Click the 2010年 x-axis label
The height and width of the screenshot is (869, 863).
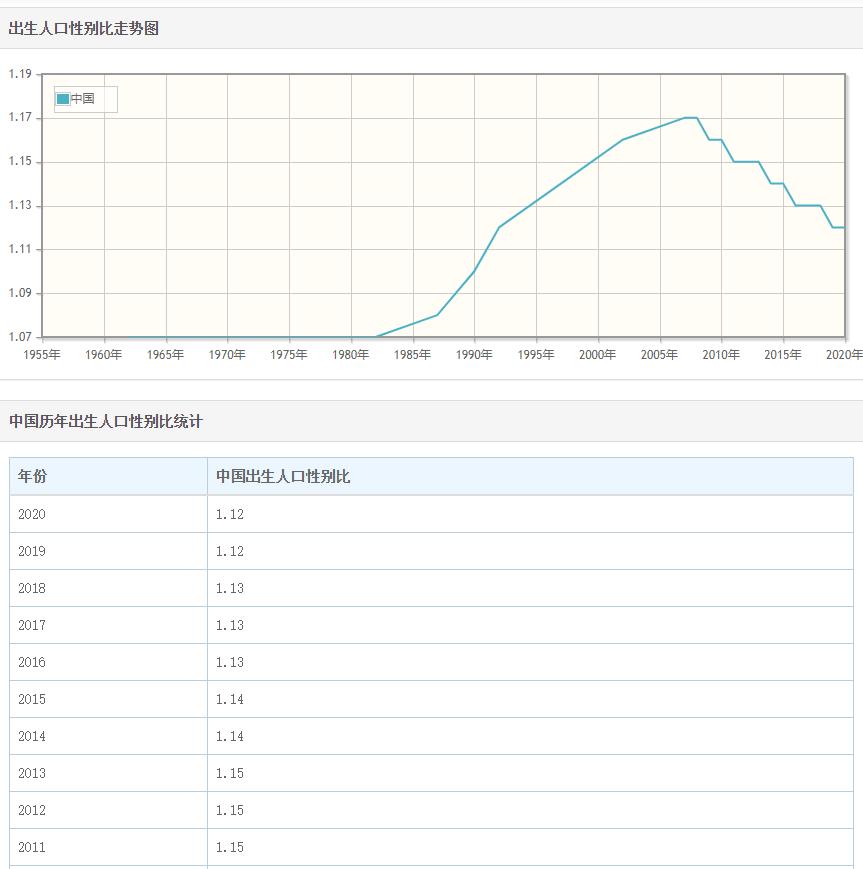721,355
